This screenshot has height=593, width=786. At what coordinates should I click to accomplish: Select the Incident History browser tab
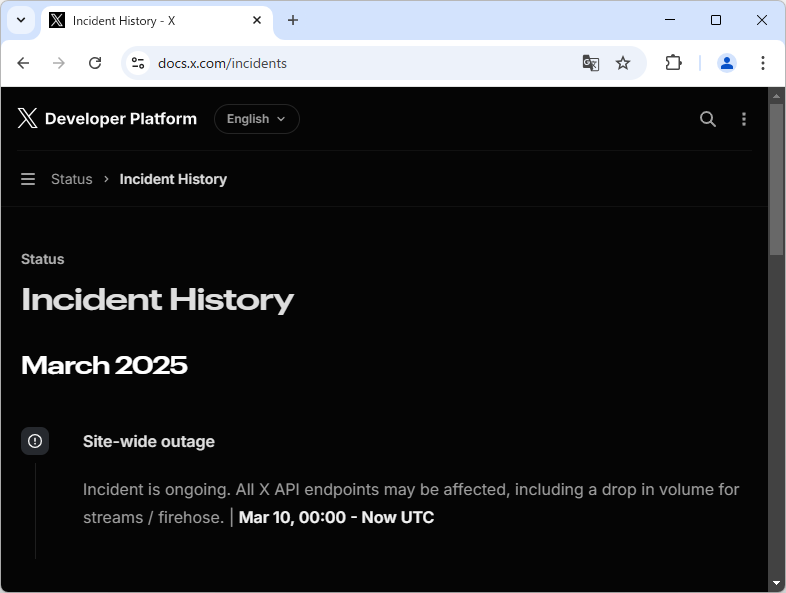tap(150, 20)
